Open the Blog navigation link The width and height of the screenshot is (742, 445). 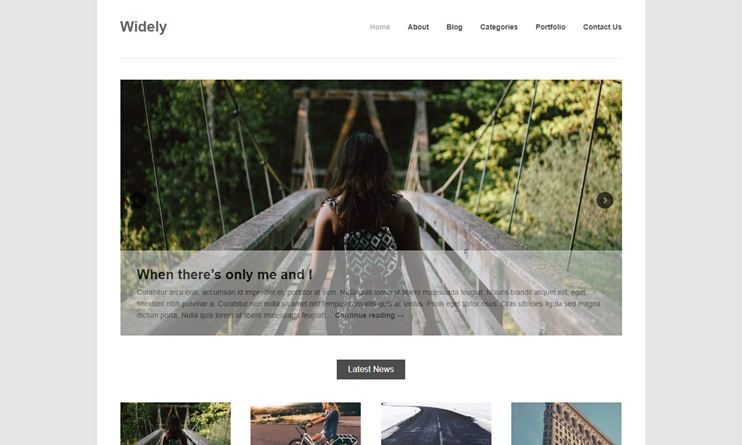[454, 27]
